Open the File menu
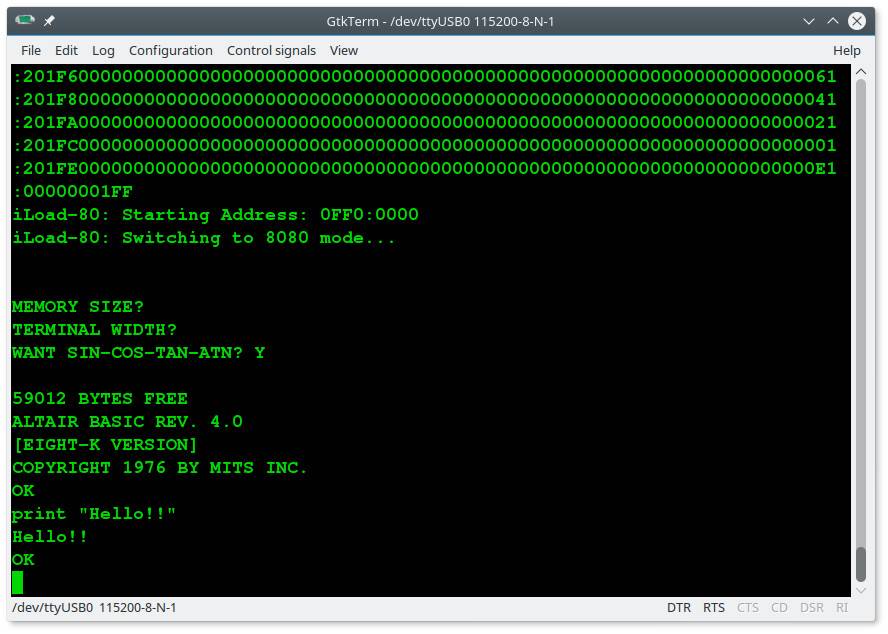This screenshot has width=888, height=634. tap(31, 50)
